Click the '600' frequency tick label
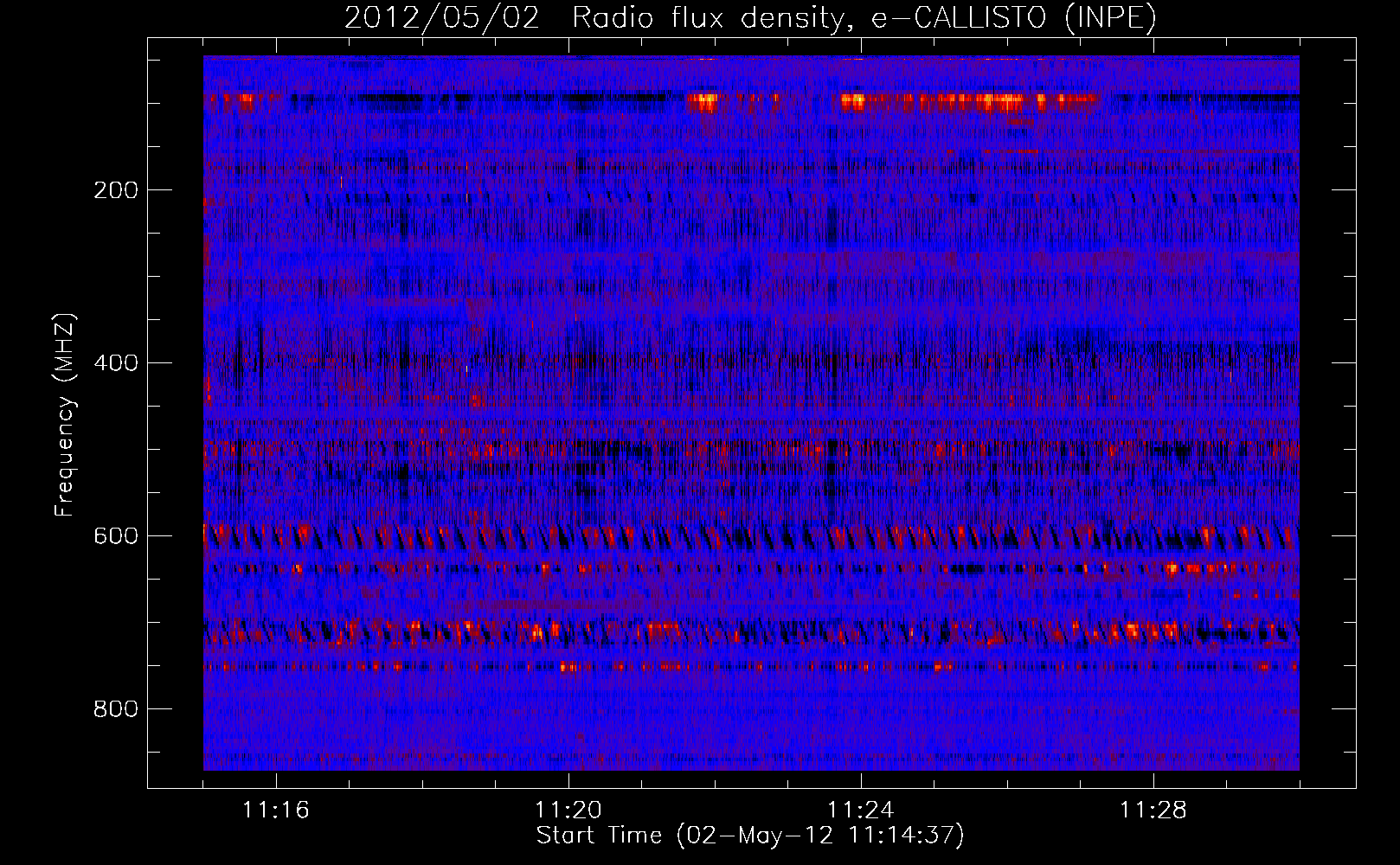Screen dimensions: 1400x865 click(x=116, y=536)
